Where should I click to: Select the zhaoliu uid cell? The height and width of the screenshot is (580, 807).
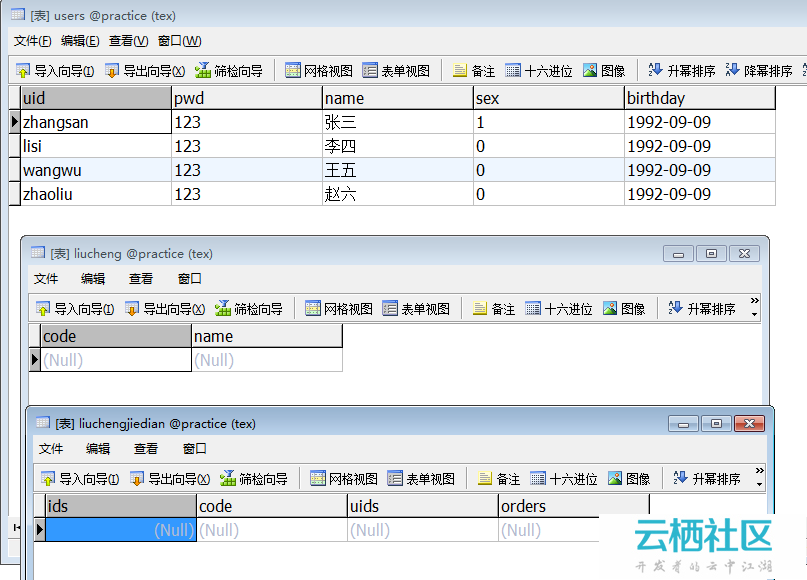pos(96,194)
